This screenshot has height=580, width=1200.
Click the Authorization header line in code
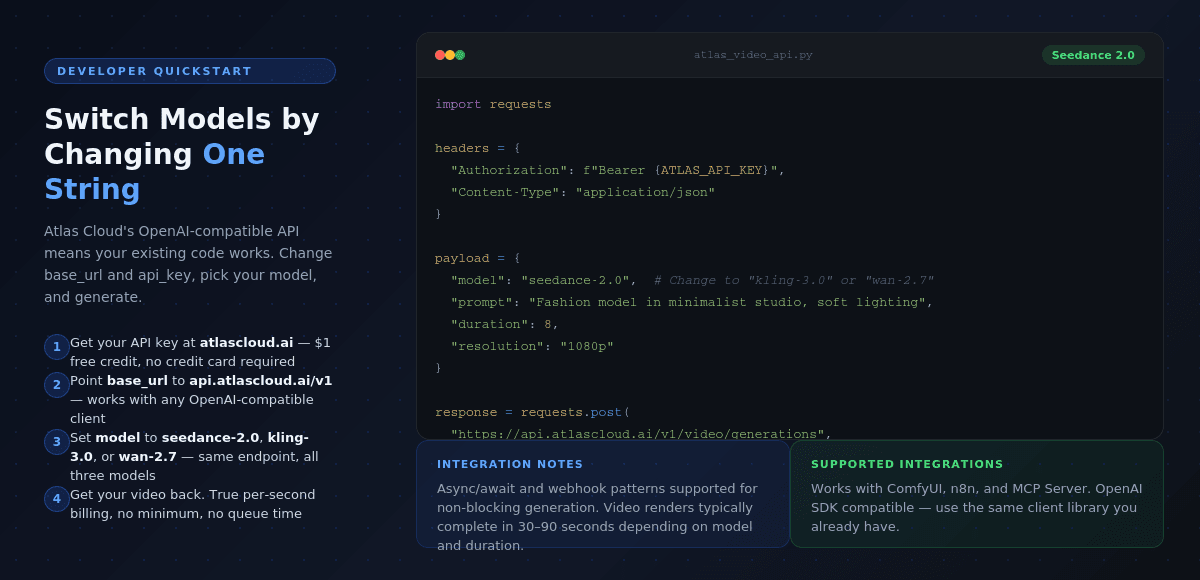pyautogui.click(x=617, y=171)
